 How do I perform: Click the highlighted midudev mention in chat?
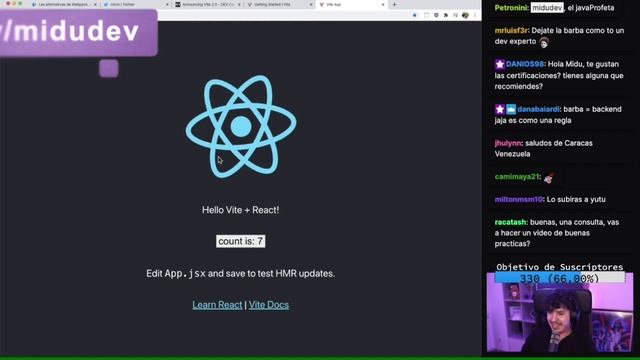point(547,8)
